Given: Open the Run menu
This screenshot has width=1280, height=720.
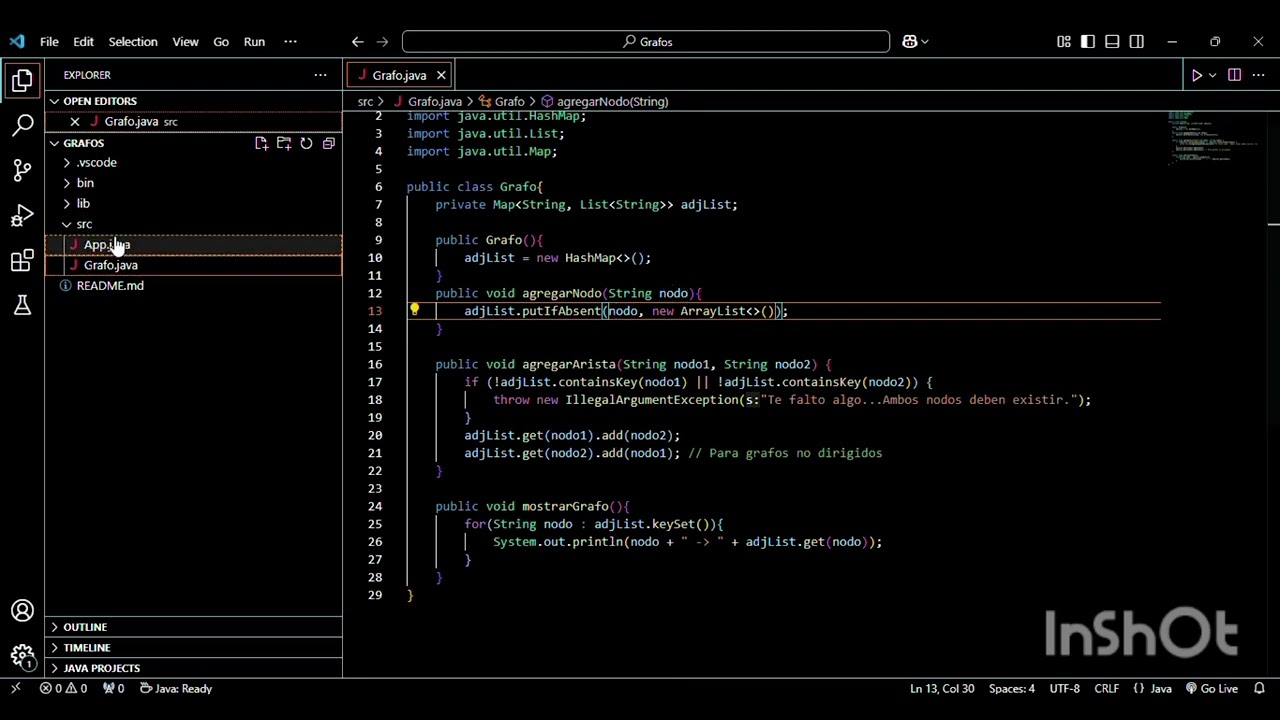Looking at the screenshot, I should (254, 41).
